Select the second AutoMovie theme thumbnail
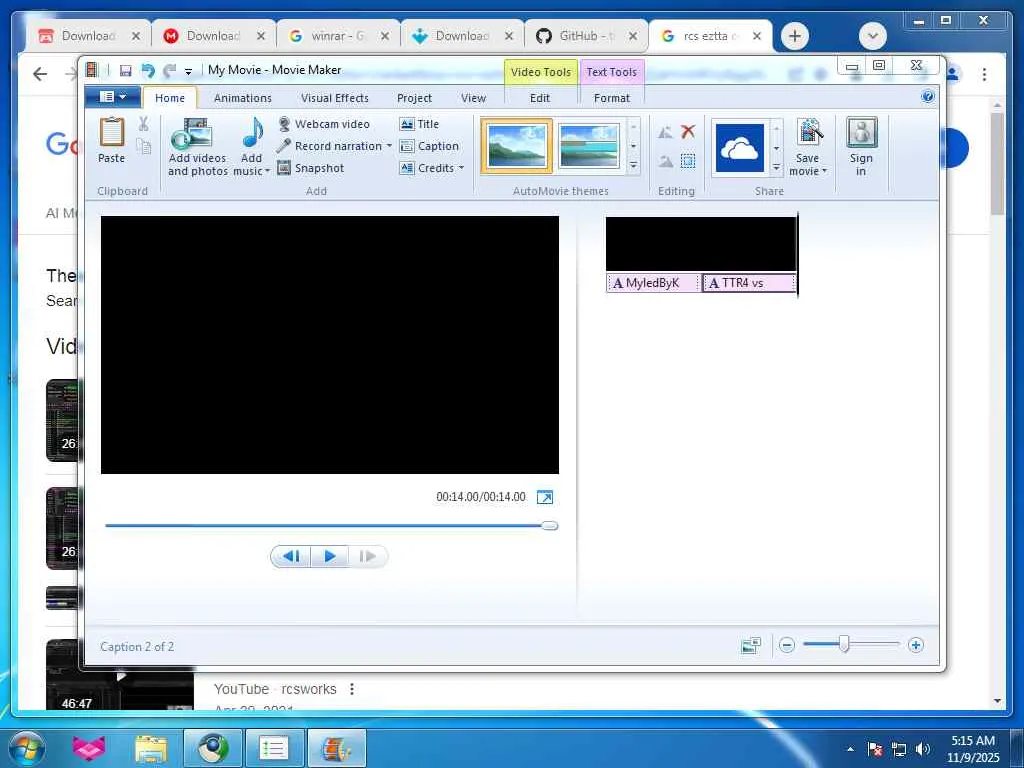The height and width of the screenshot is (768, 1024). (588, 146)
